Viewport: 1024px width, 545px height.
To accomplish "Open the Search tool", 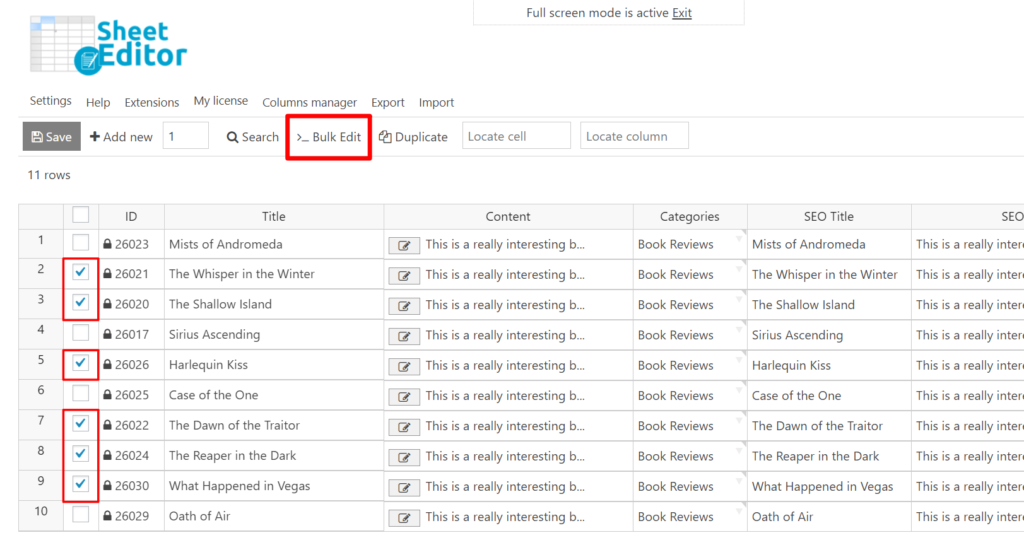I will click(253, 137).
